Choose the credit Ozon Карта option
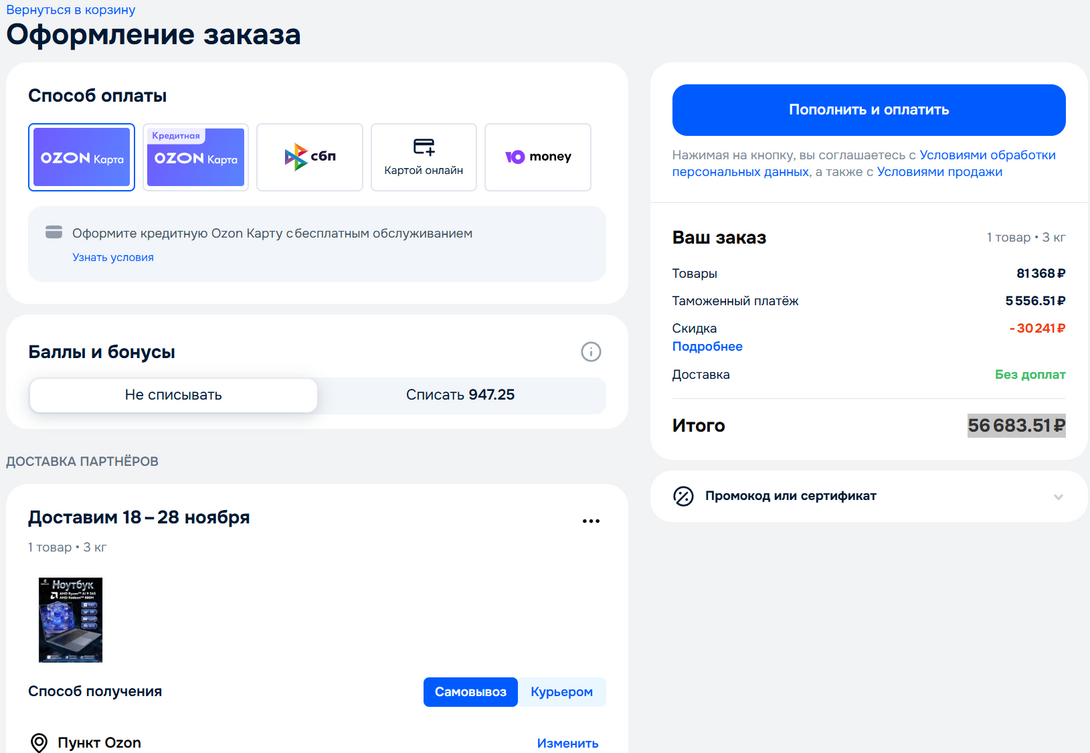 click(196, 157)
